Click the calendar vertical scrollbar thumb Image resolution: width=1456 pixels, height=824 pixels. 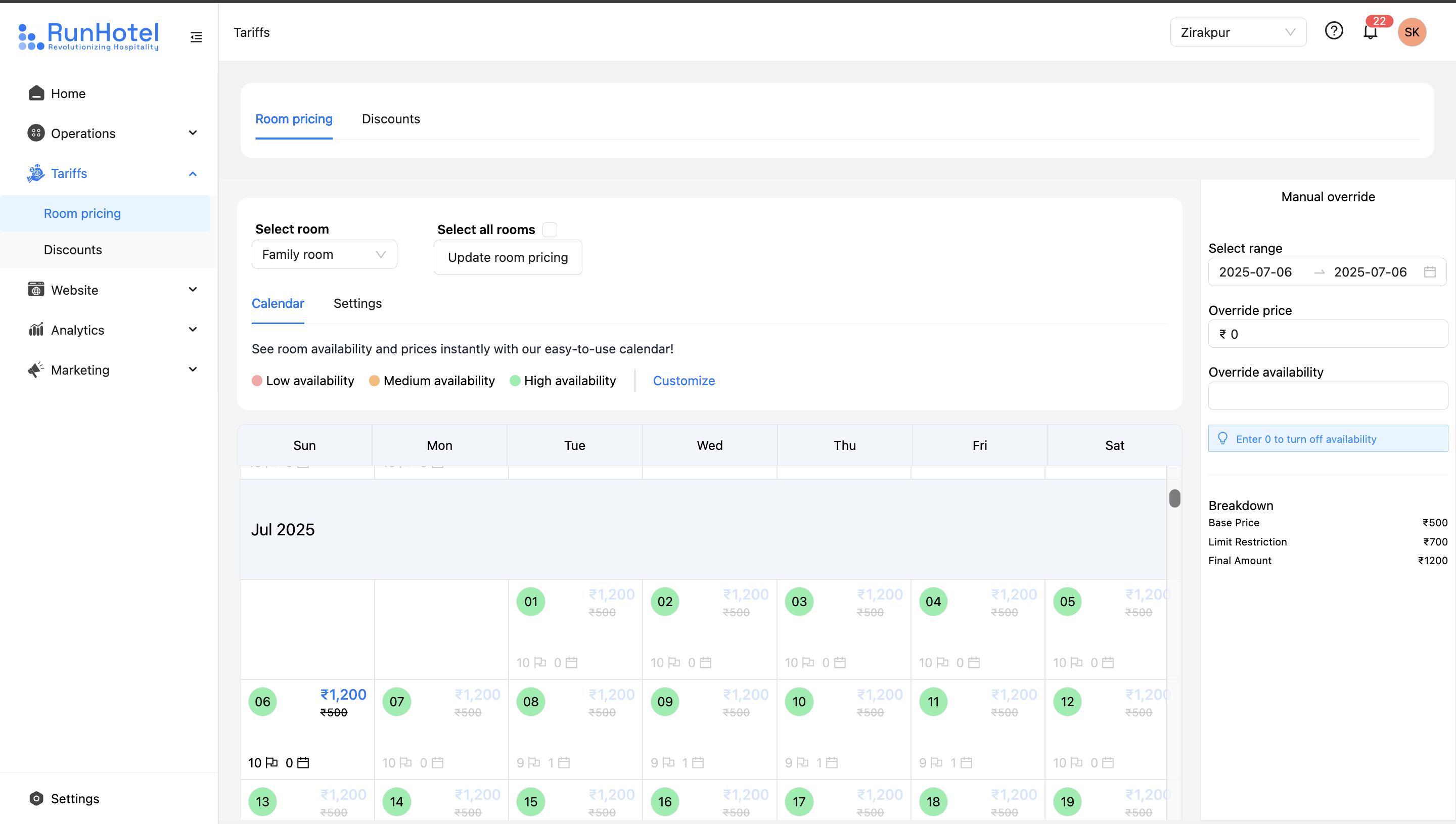point(1175,498)
